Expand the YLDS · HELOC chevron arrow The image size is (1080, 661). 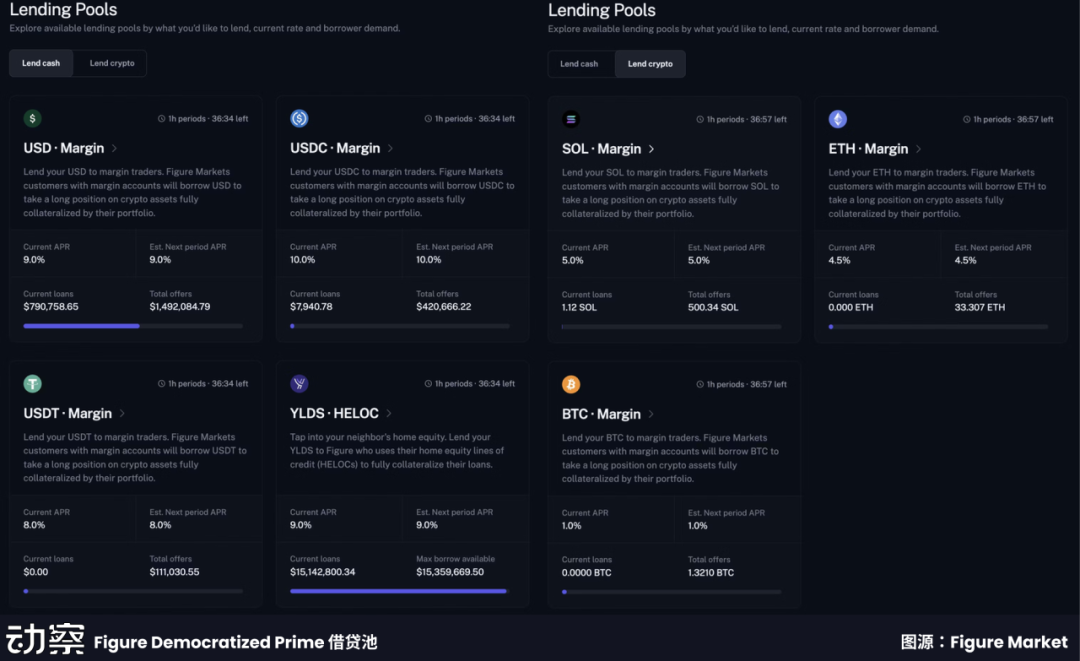click(x=389, y=414)
